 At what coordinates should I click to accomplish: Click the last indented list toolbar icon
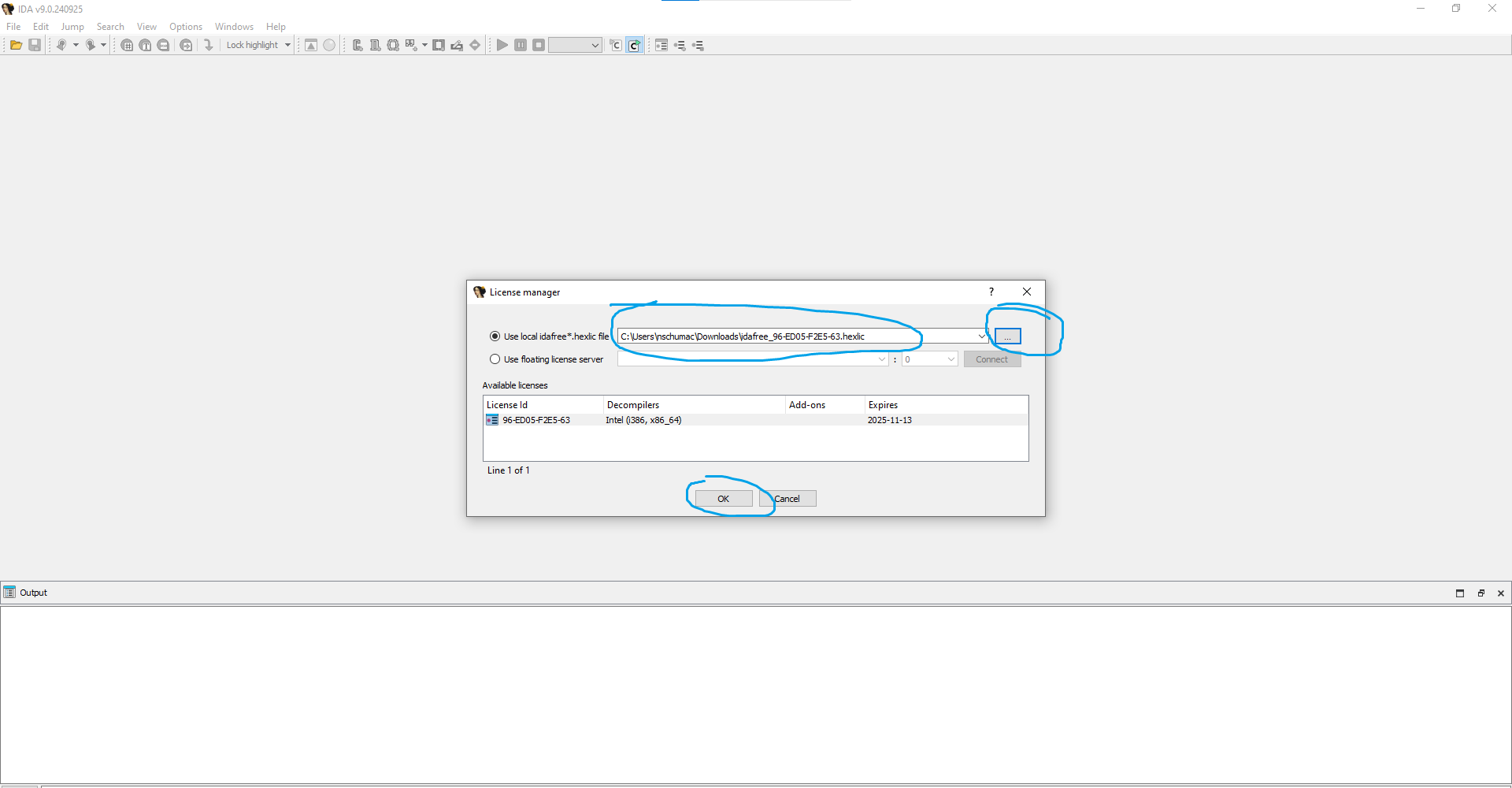pos(698,45)
